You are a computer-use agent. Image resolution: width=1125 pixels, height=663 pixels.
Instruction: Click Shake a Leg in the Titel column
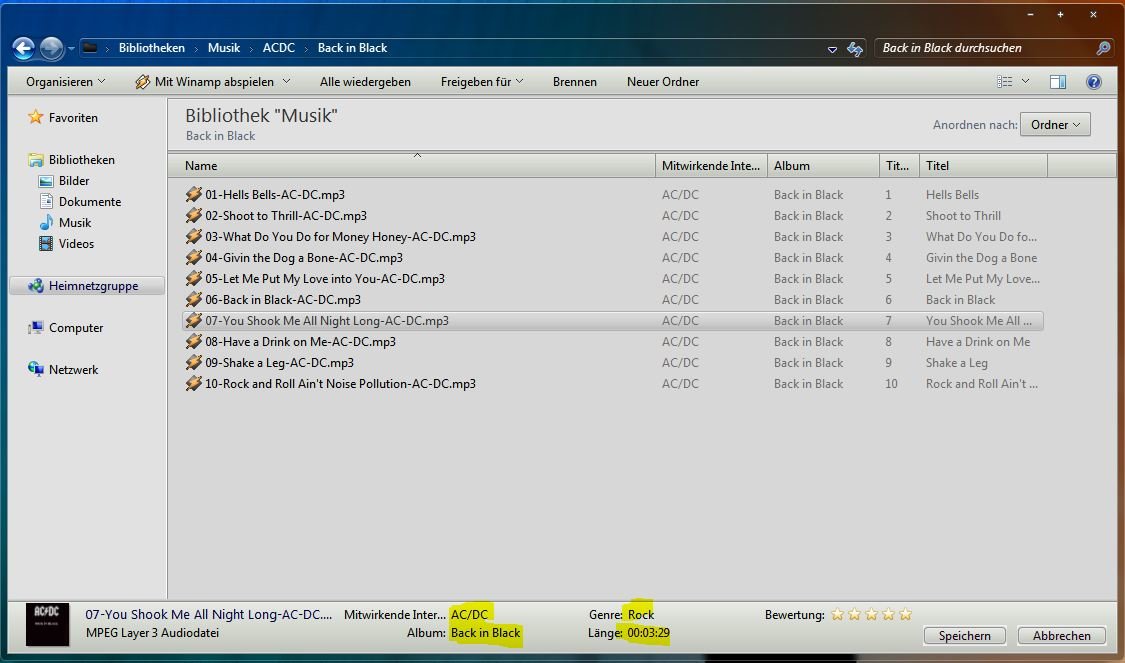click(956, 362)
